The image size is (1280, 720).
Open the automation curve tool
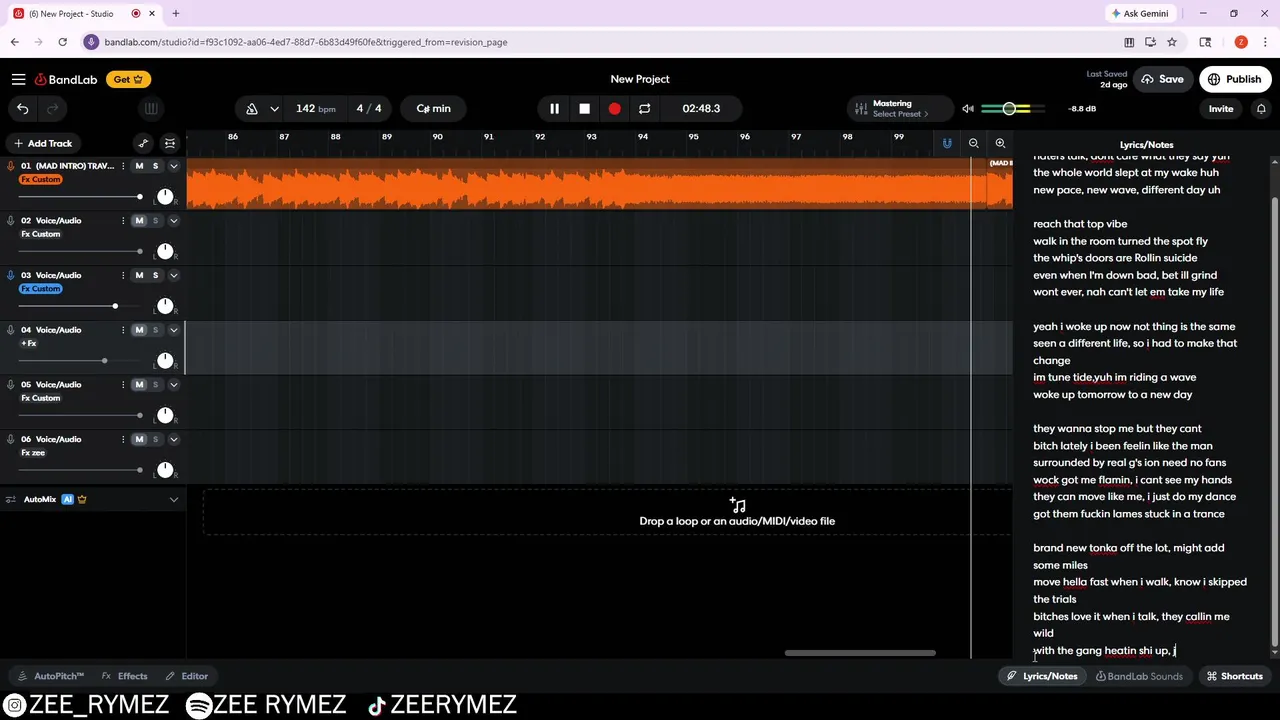[x=143, y=143]
